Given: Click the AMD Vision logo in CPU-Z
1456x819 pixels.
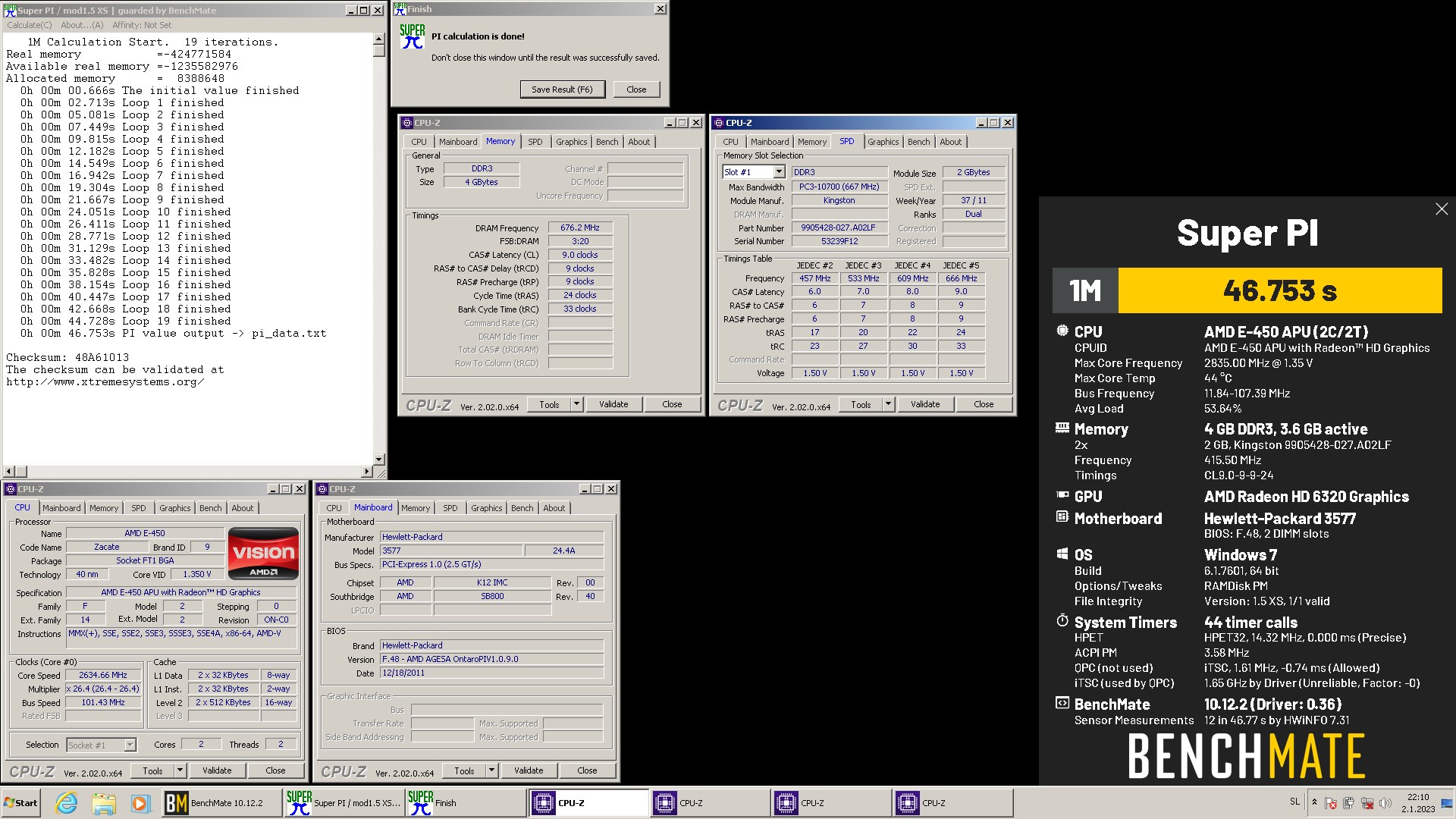Looking at the screenshot, I should coord(263,554).
